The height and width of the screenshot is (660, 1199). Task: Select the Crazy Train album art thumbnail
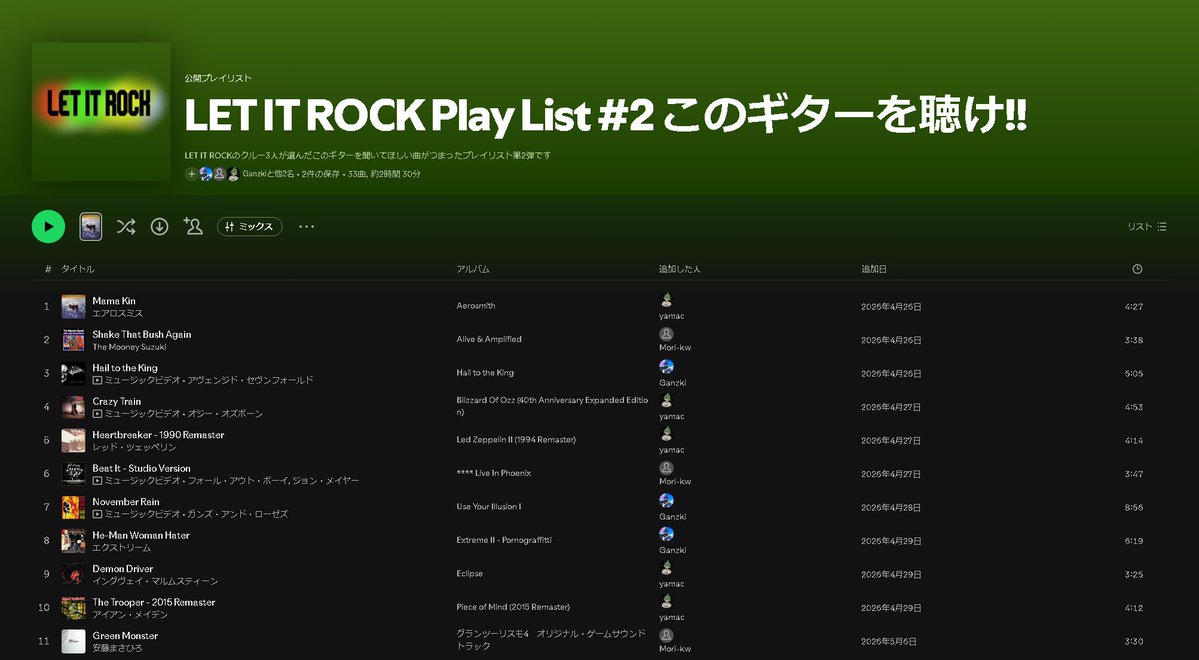tap(73, 407)
